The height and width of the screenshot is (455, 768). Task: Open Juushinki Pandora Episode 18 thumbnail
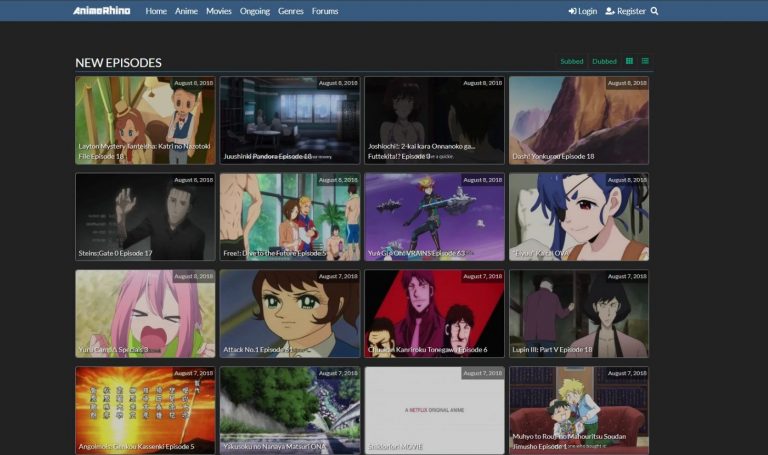pyautogui.click(x=290, y=120)
